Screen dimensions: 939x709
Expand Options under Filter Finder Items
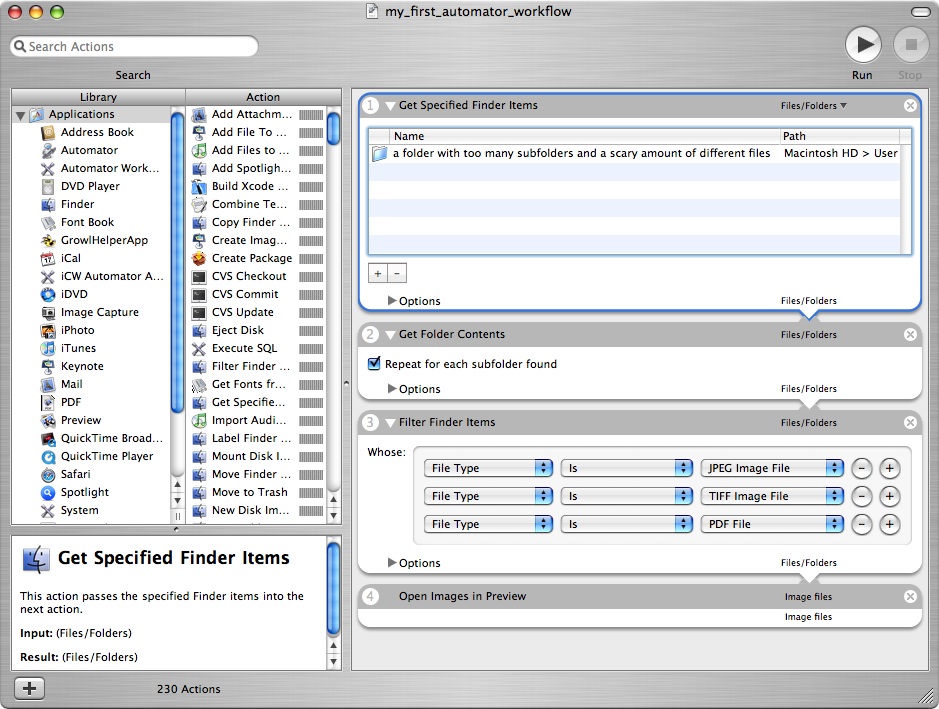point(392,562)
